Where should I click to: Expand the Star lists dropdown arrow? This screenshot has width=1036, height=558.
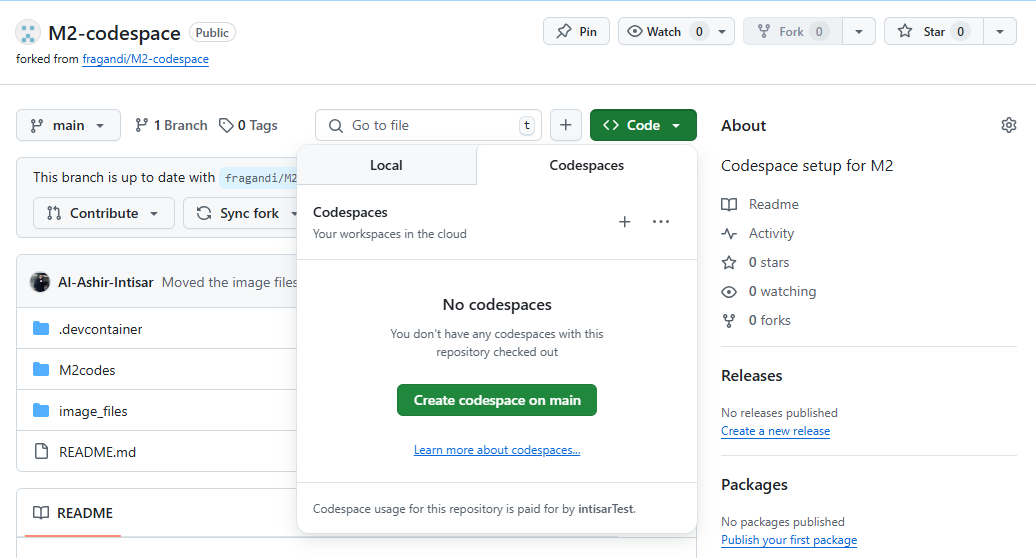coord(999,32)
